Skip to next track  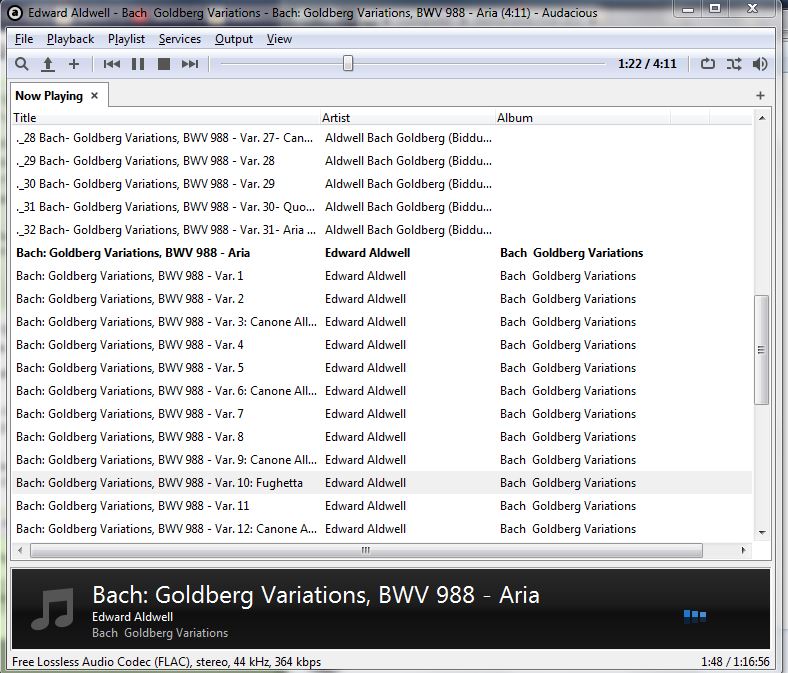click(190, 64)
